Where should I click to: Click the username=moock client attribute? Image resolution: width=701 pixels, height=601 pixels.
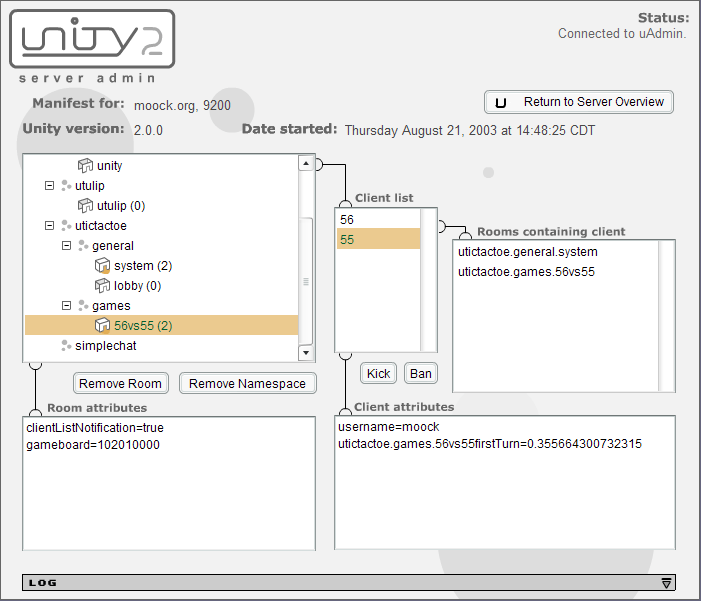click(389, 427)
